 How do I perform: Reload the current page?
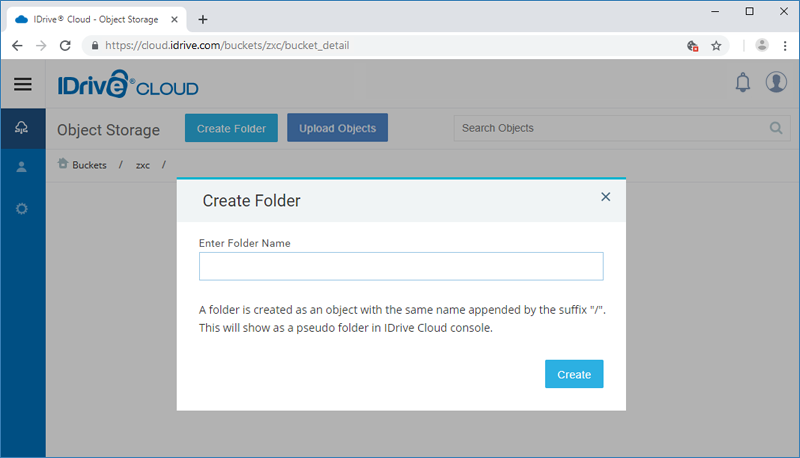(65, 45)
